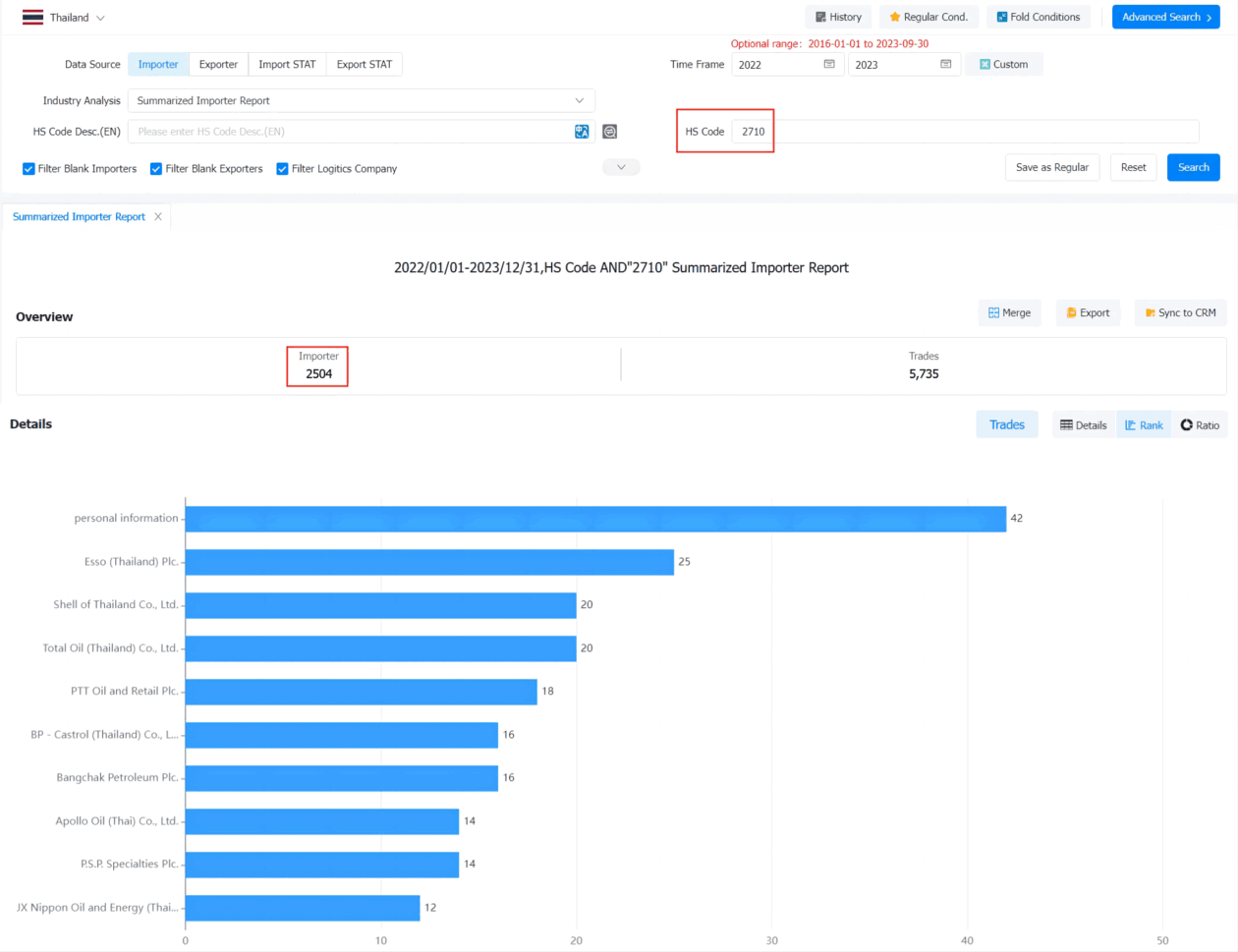This screenshot has height=952, width=1238.
Task: Click Sync to CRM button
Action: coord(1180,313)
